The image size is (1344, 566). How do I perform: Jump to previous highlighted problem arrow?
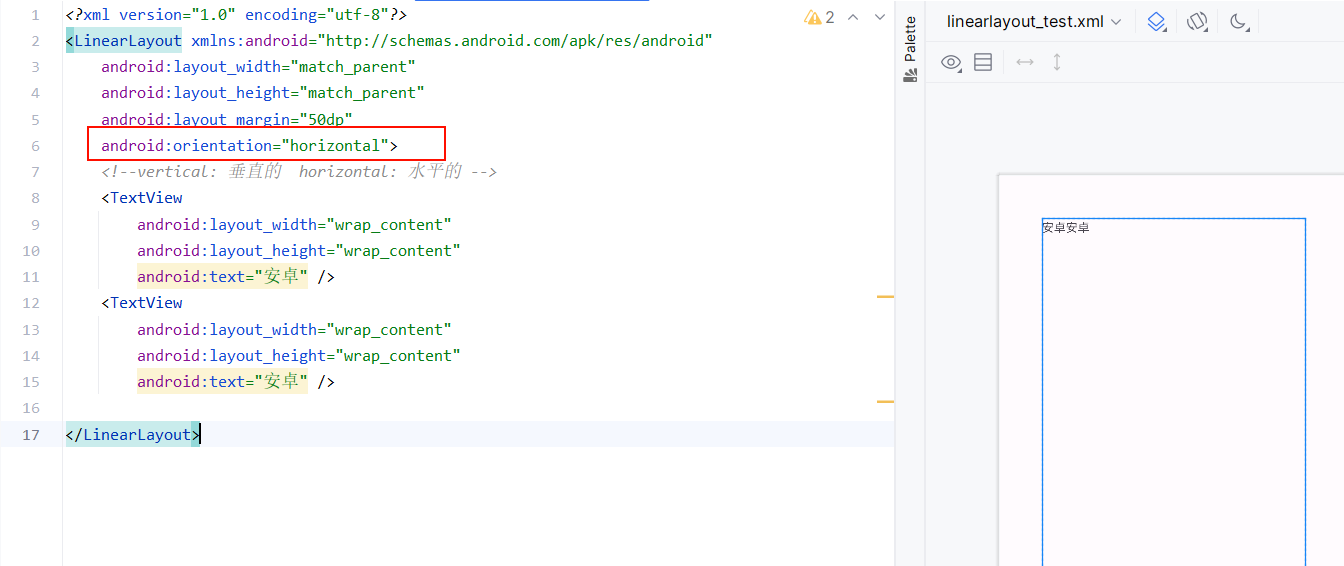tap(853, 17)
